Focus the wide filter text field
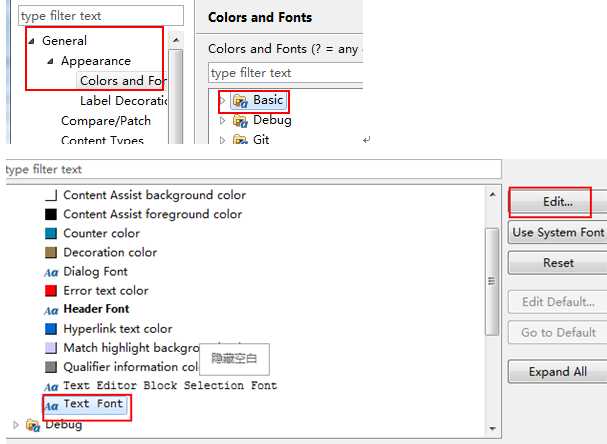Viewport: 607px width, 444px height. click(250, 170)
